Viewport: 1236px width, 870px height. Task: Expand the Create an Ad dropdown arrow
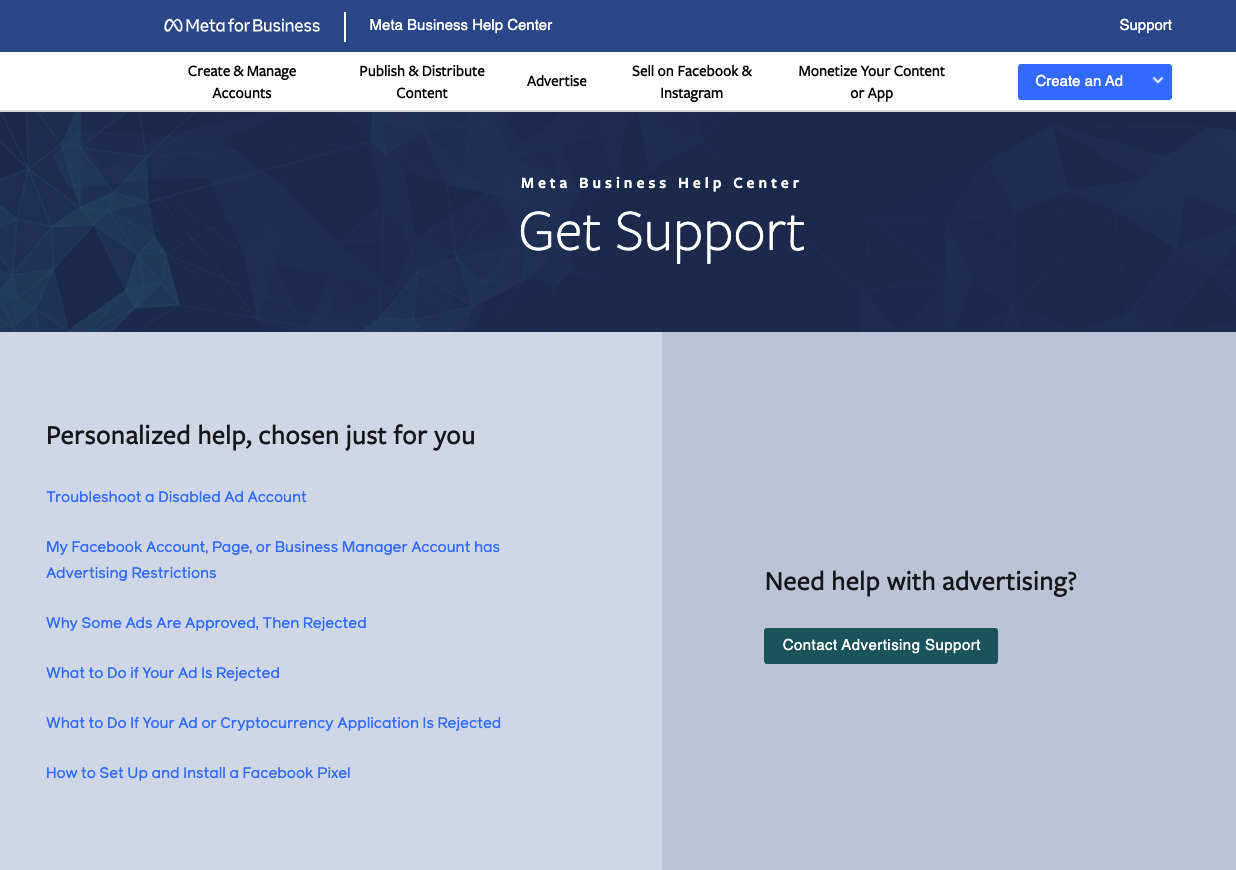pos(1157,81)
